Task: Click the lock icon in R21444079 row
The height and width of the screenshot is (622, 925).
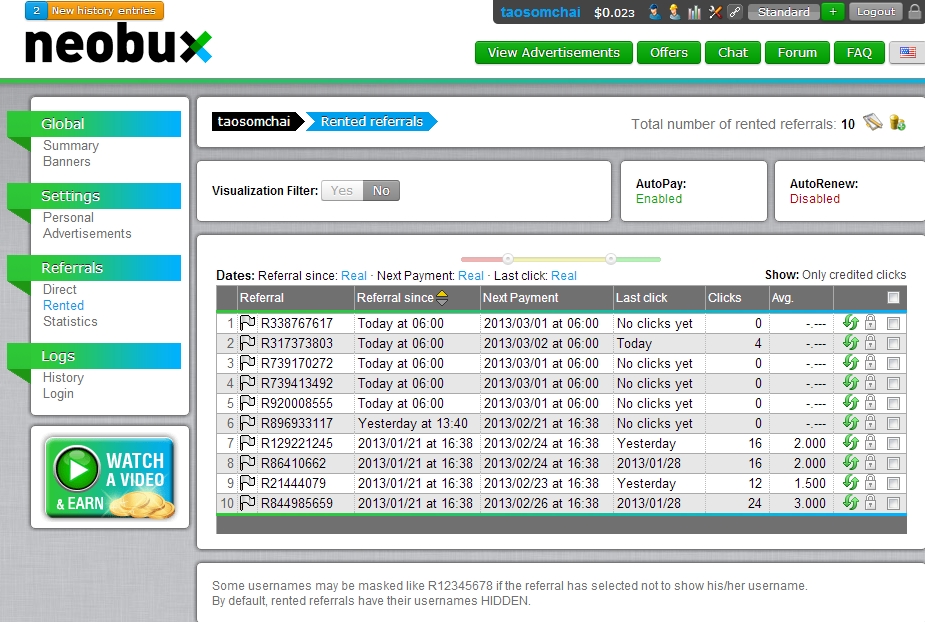Action: click(870, 482)
